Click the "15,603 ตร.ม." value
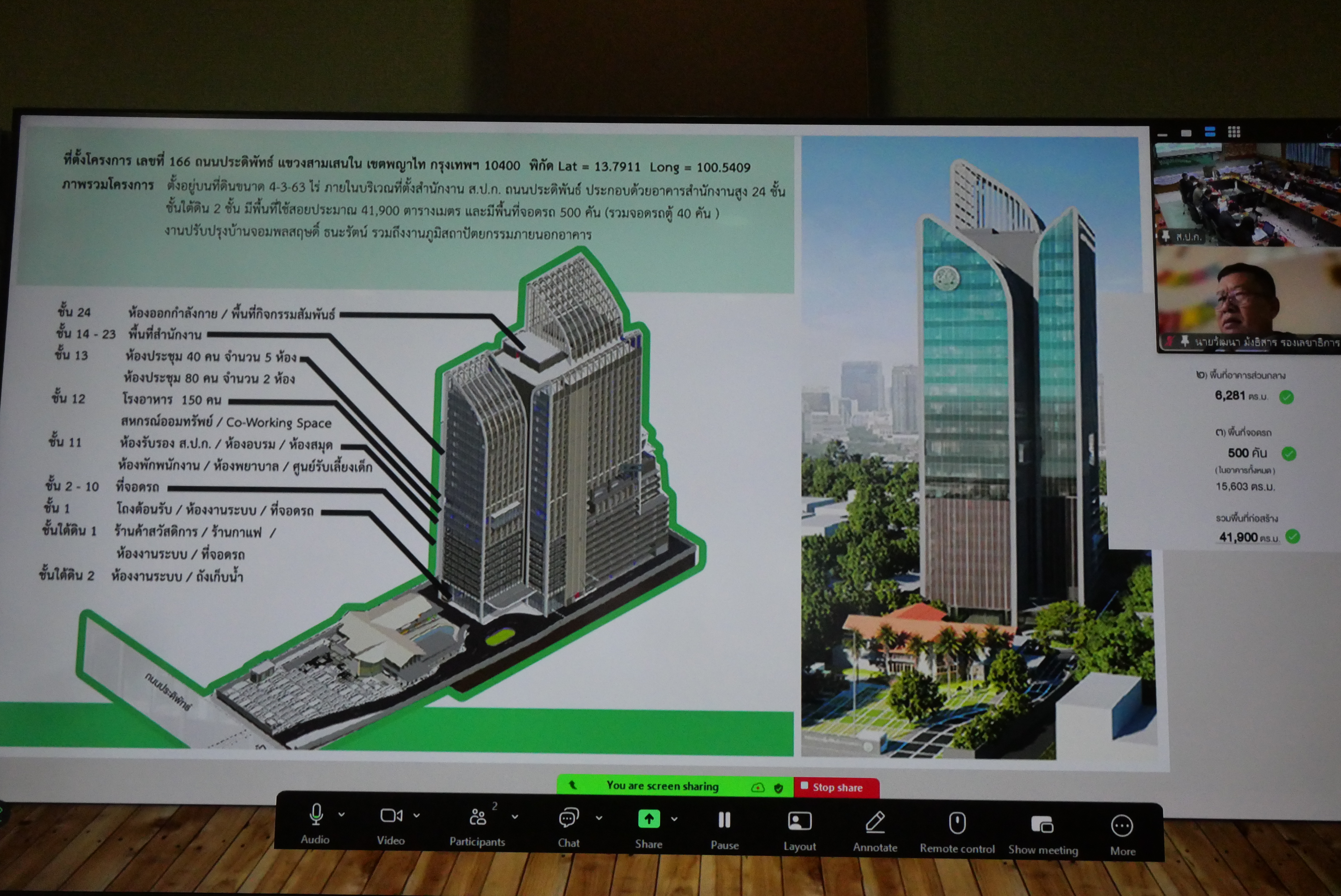Image resolution: width=1341 pixels, height=896 pixels. point(1245,486)
